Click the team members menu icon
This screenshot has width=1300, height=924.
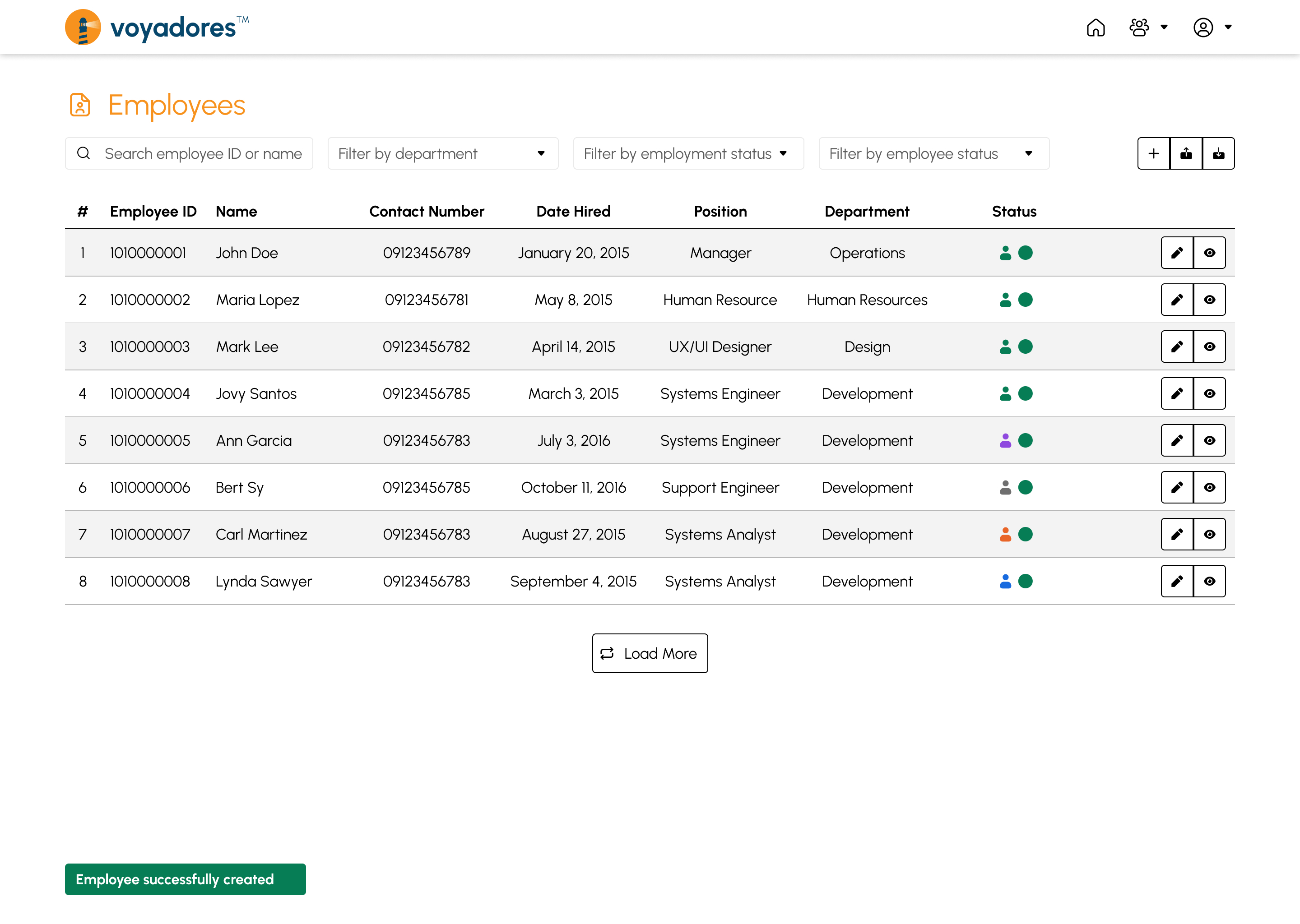(x=1140, y=27)
